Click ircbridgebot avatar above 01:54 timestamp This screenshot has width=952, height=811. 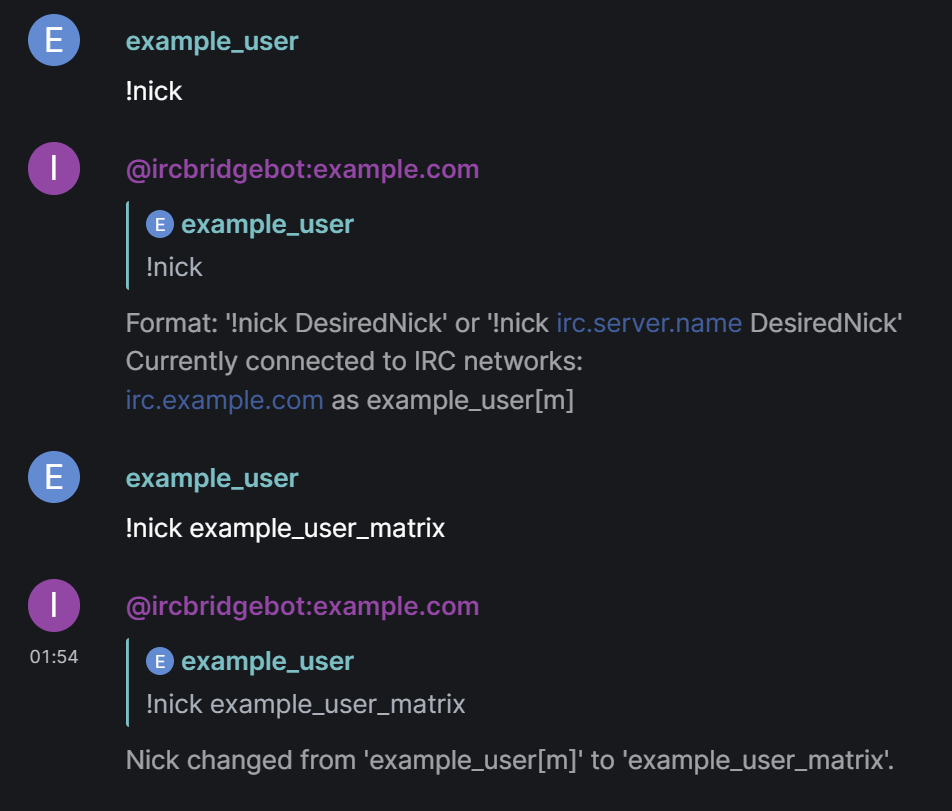tap(54, 605)
